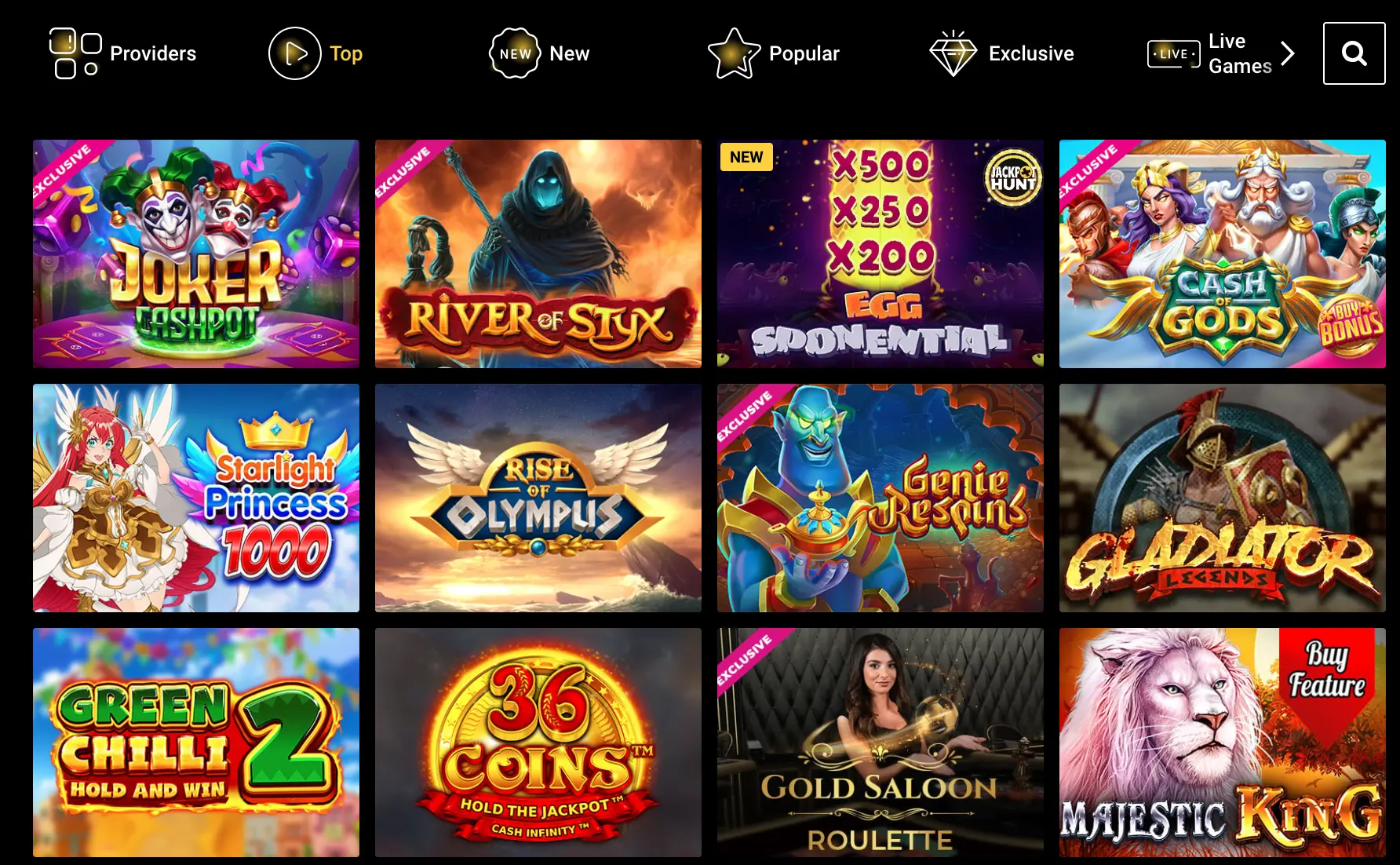Open the Cash of Gods game tile
The height and width of the screenshot is (865, 1400).
click(x=1223, y=254)
